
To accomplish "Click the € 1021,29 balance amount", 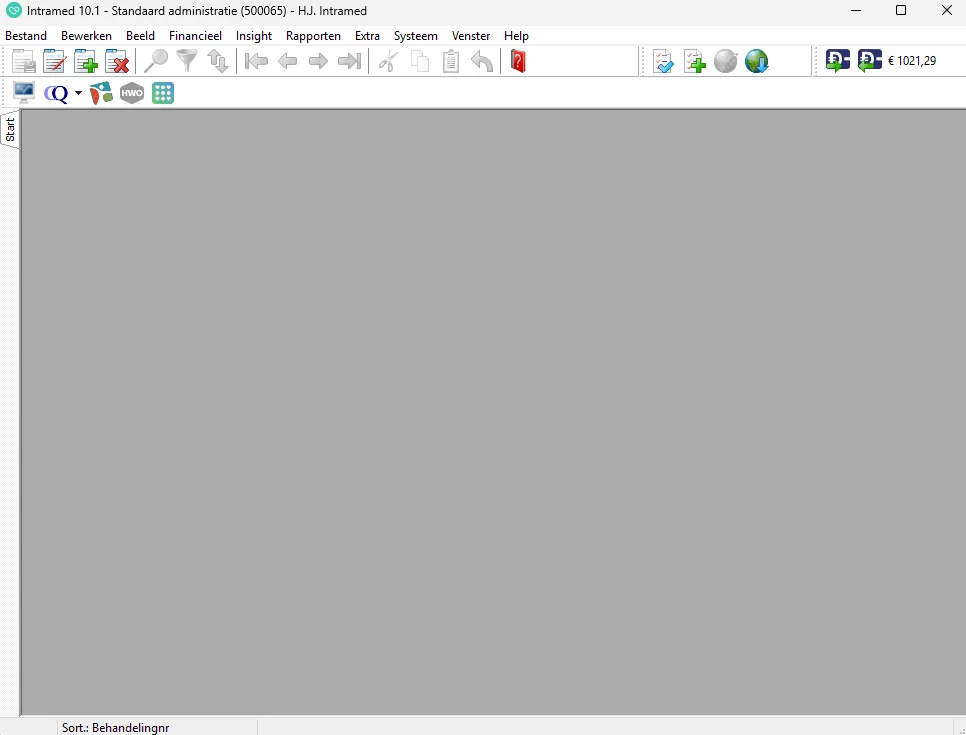I will pyautogui.click(x=911, y=61).
